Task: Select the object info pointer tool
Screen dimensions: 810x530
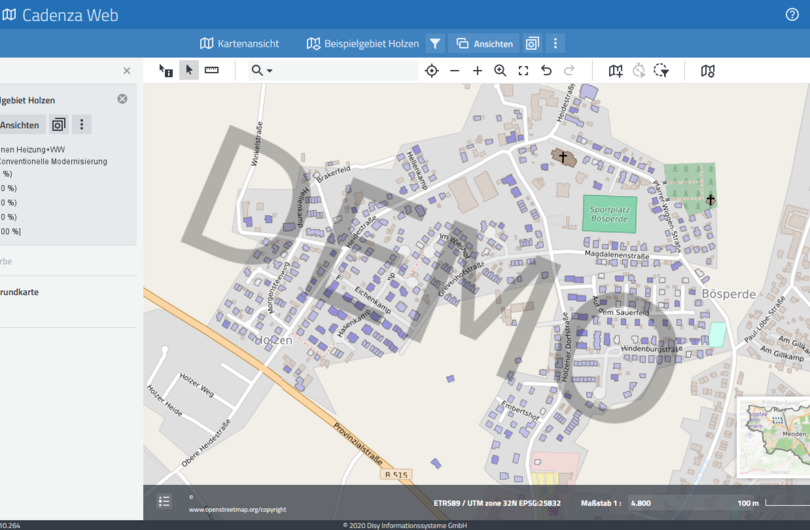Action: pyautogui.click(x=166, y=70)
